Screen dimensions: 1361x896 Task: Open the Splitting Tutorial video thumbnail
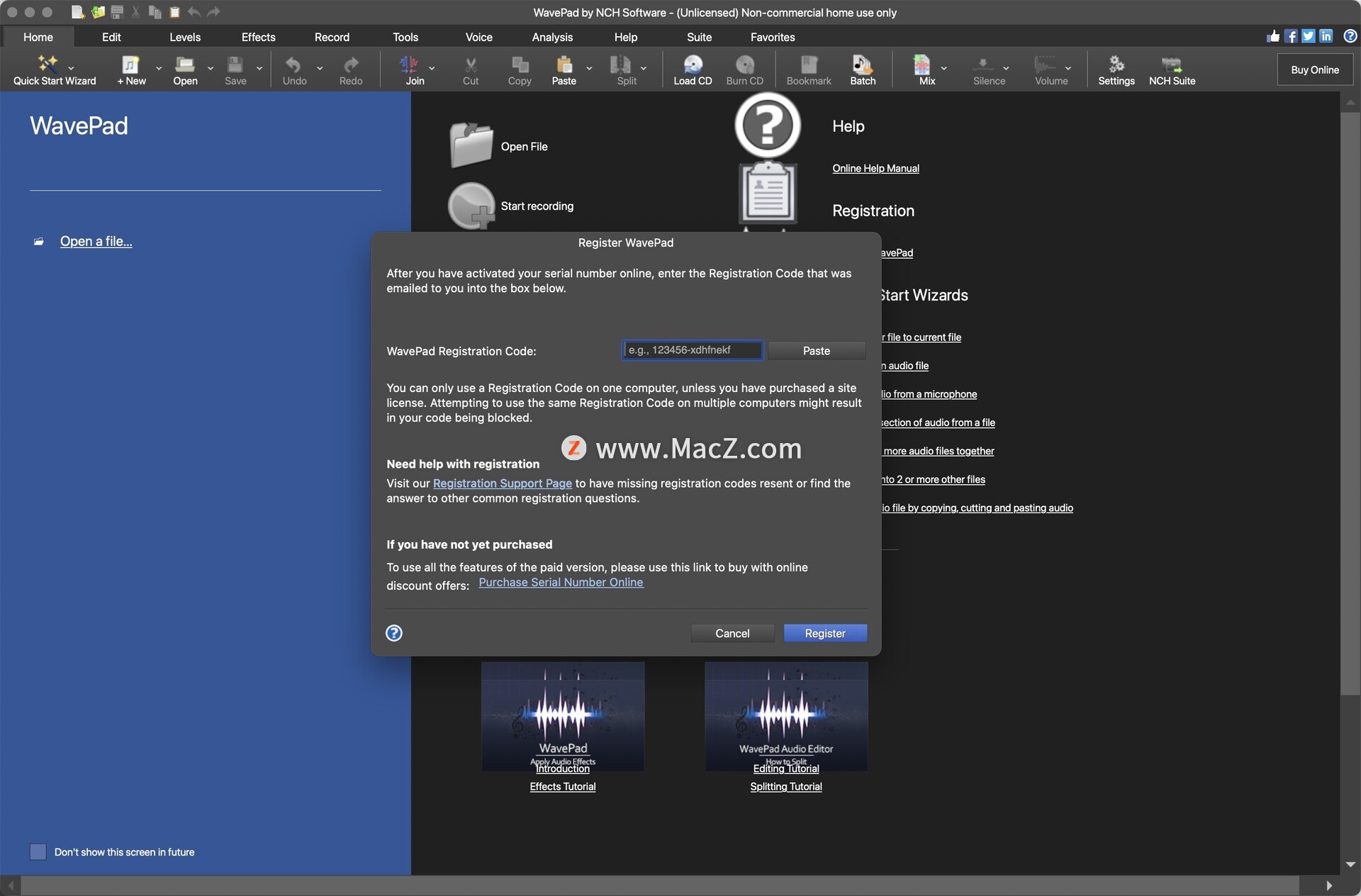click(x=786, y=717)
